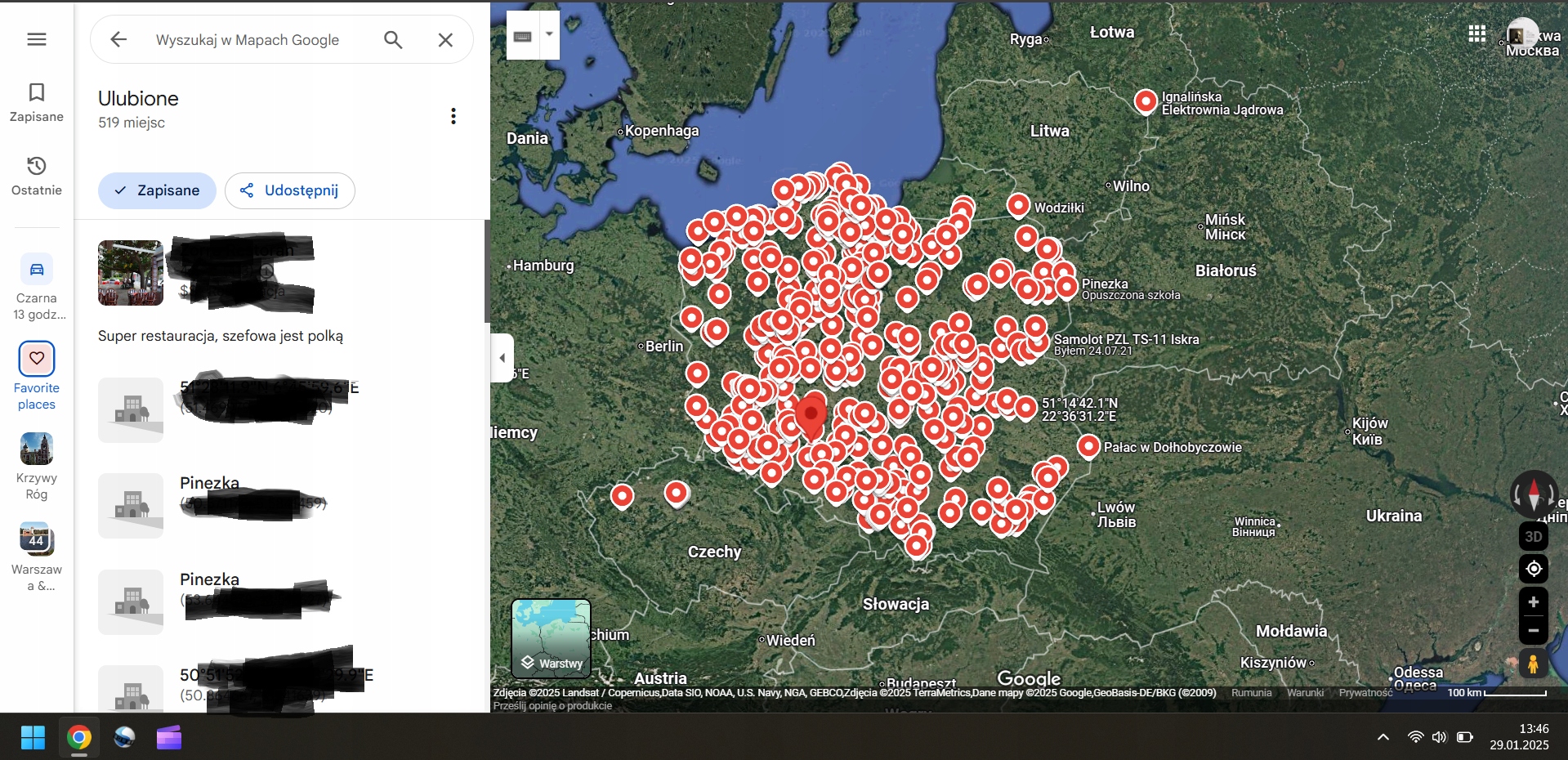Focus the 'Wyszukaj w Mapach Google' field
This screenshot has width=1568, height=760.
pos(248,40)
